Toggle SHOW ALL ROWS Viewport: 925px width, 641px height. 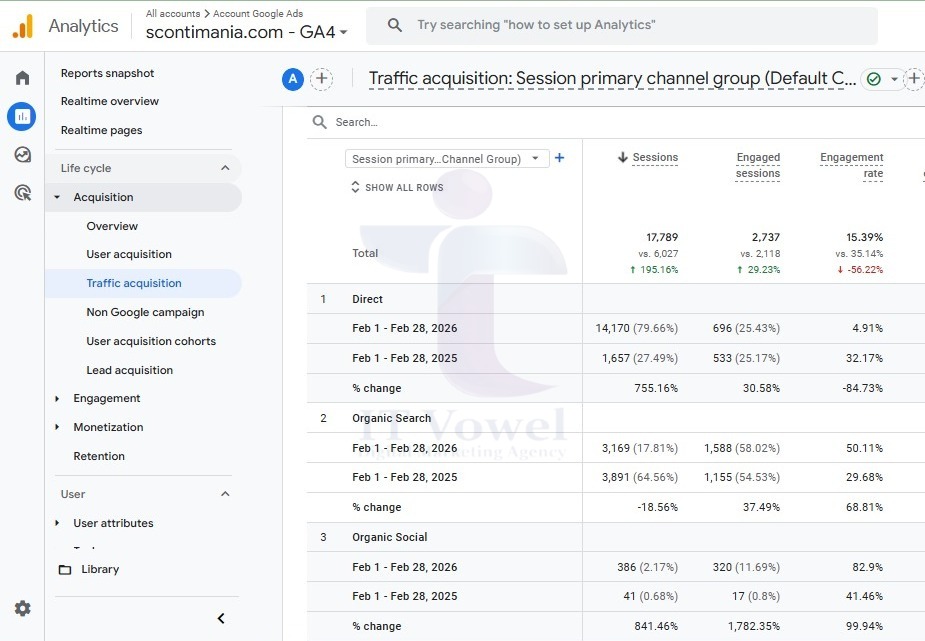397,188
